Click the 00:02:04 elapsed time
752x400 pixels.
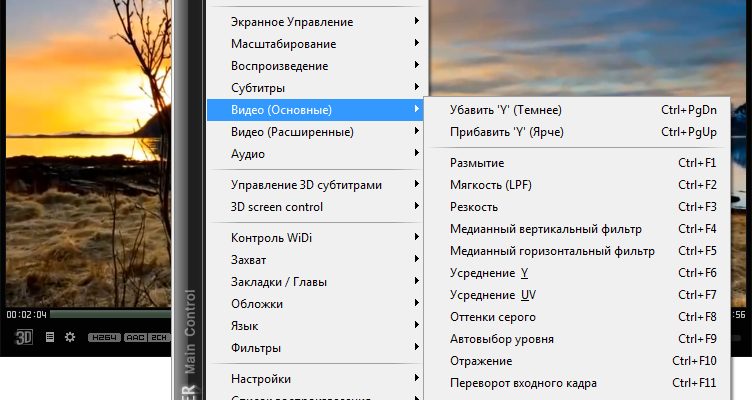click(26, 315)
